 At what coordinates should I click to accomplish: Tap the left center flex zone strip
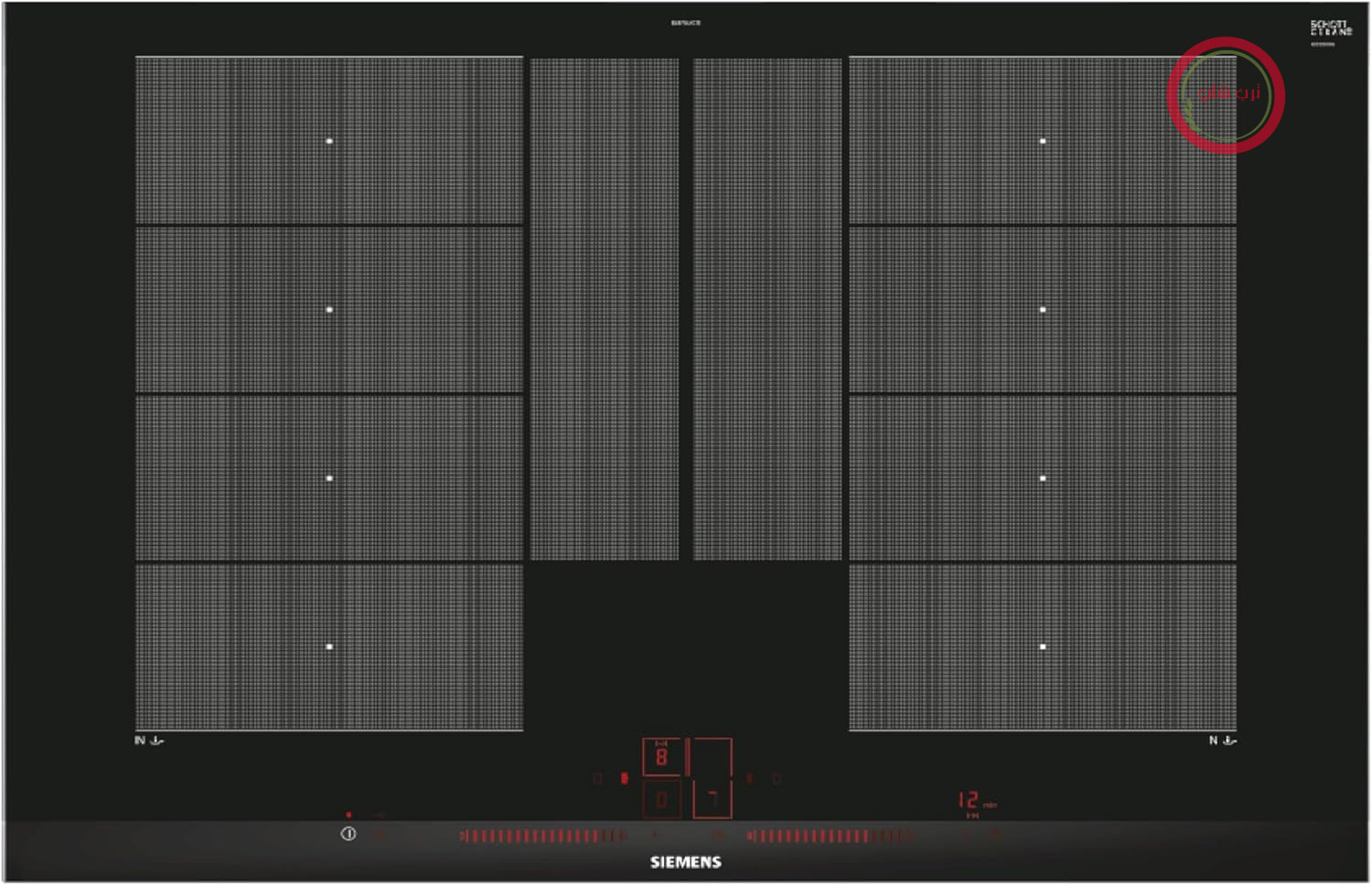[x=605, y=309]
